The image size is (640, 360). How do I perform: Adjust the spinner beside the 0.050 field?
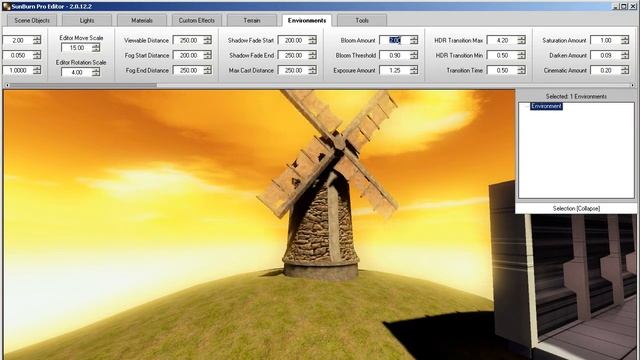pos(37,55)
